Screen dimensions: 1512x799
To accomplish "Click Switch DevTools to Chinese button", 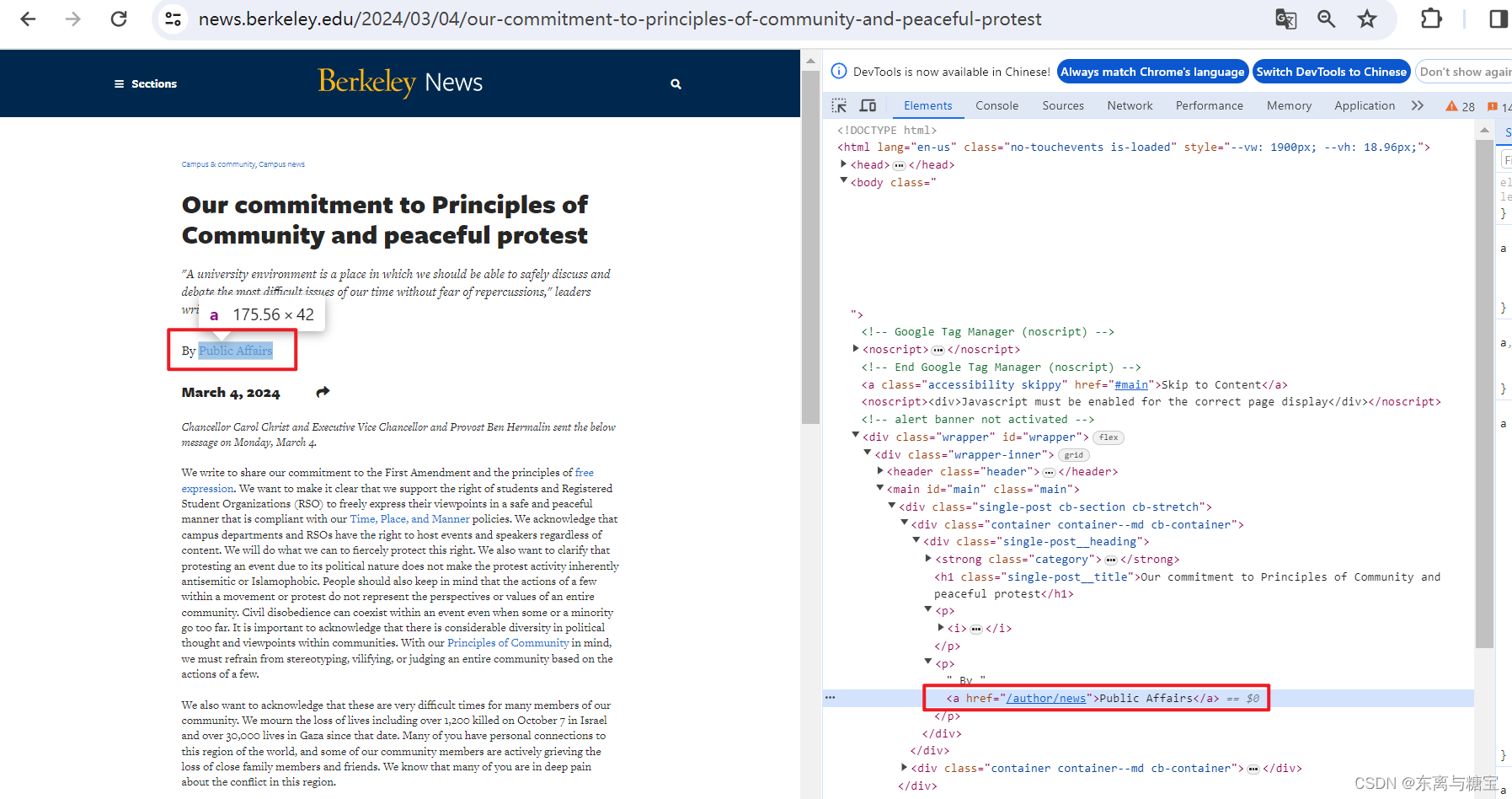I will tap(1331, 72).
